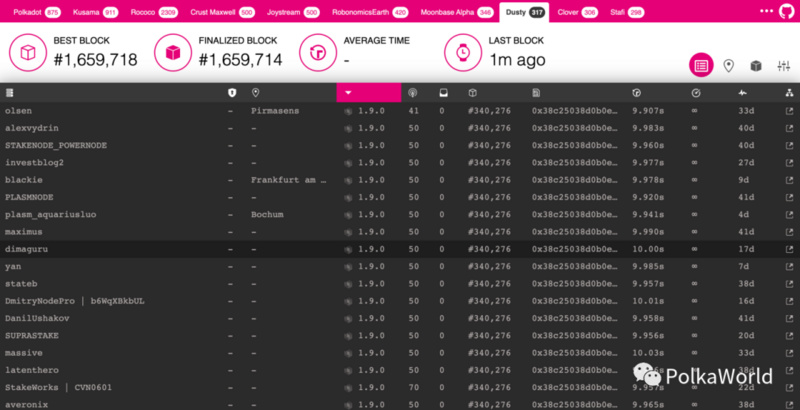The image size is (800, 410).
Task: Select the DanilUshakov node name
Action: click(x=37, y=318)
